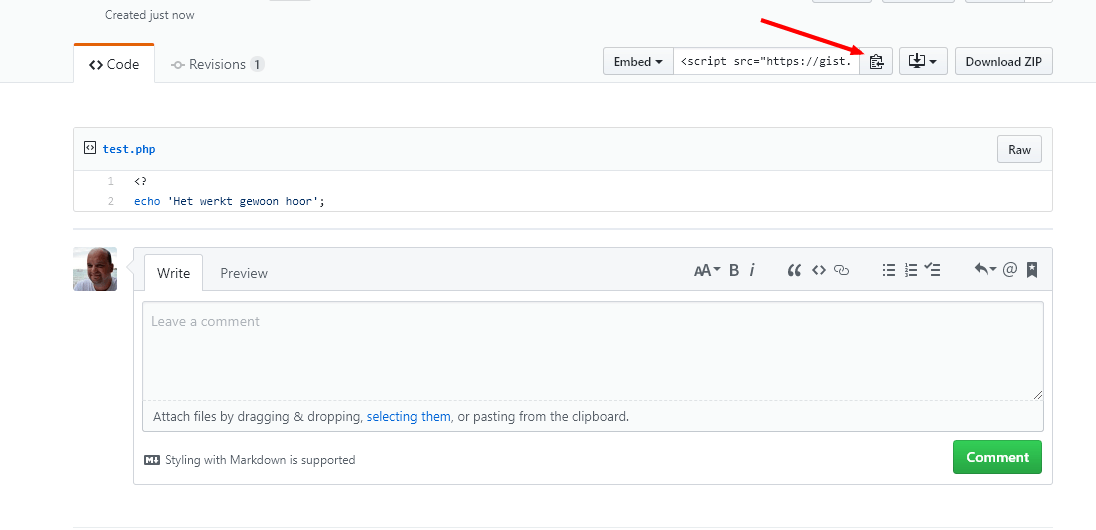Open the header text size dropdown
Image resolution: width=1096 pixels, height=530 pixels.
[707, 270]
